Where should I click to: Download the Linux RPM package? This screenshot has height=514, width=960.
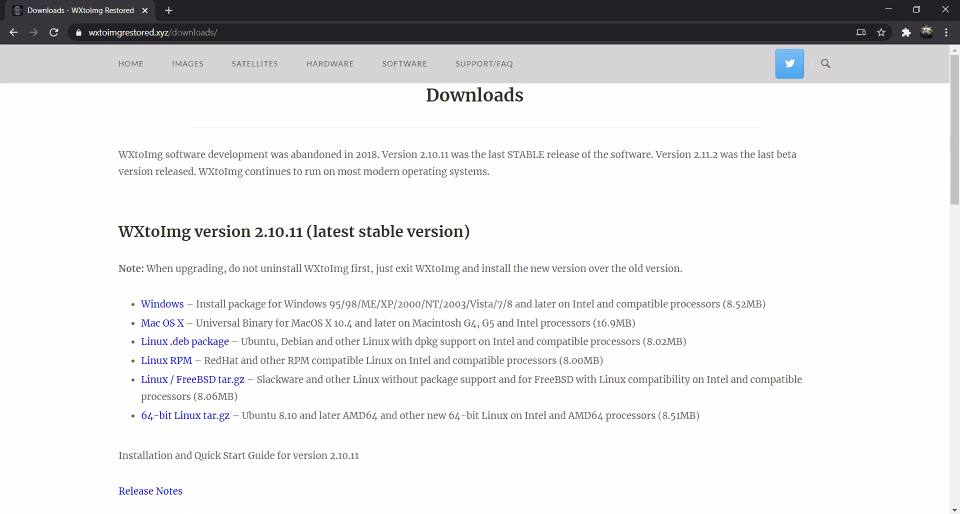click(167, 360)
